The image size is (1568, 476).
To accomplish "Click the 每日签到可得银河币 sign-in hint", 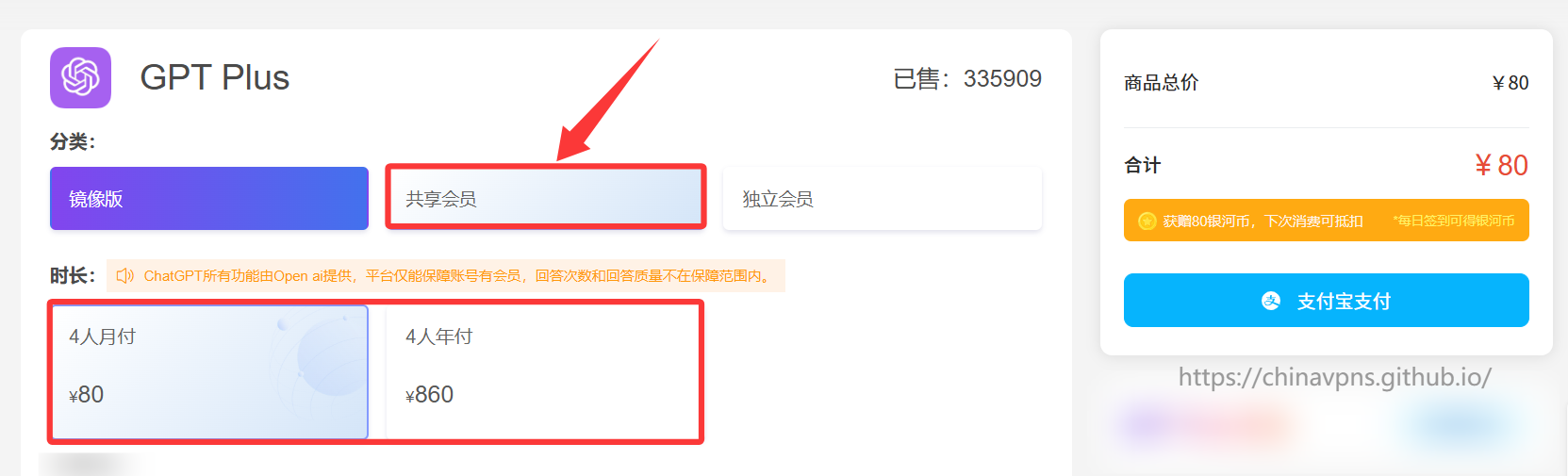I will tap(1453, 221).
